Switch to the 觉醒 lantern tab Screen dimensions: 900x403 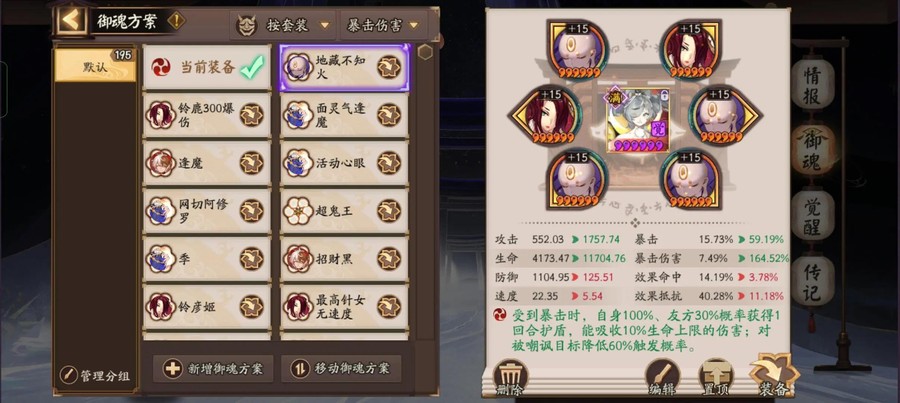(x=812, y=215)
